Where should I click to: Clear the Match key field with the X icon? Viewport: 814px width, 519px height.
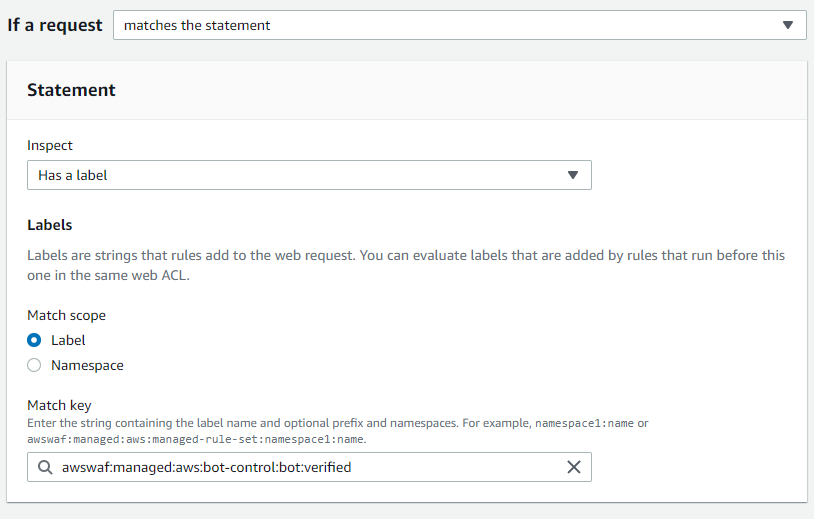click(574, 467)
